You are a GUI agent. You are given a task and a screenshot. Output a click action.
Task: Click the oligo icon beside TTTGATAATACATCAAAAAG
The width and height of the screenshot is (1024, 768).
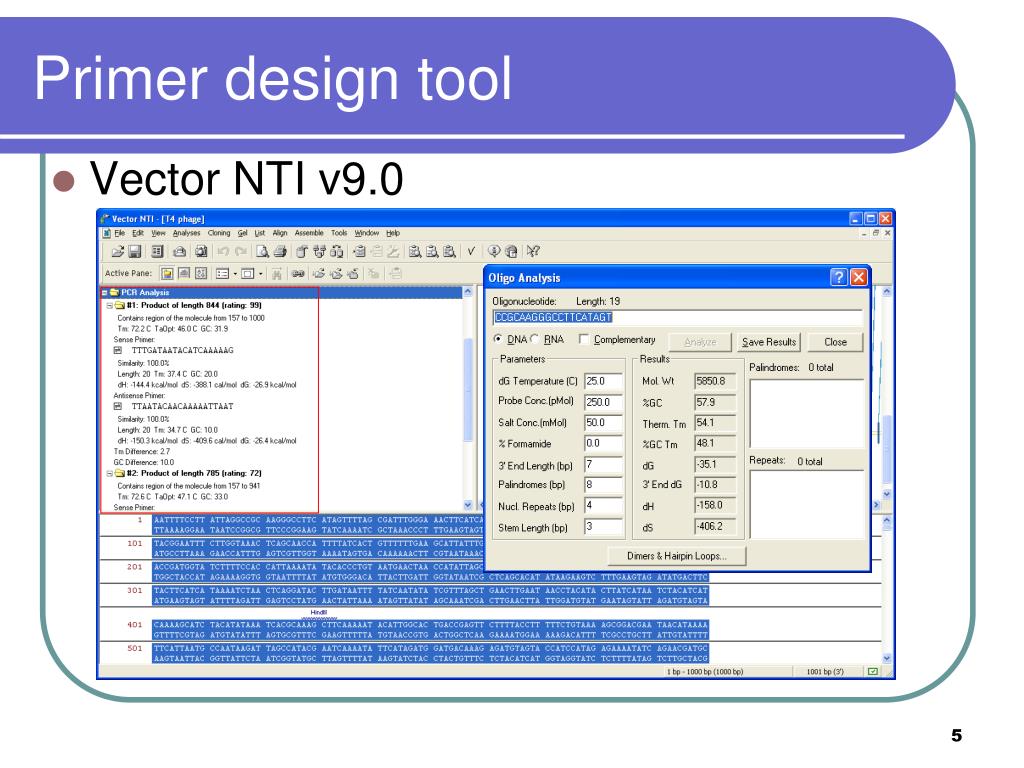pos(118,351)
